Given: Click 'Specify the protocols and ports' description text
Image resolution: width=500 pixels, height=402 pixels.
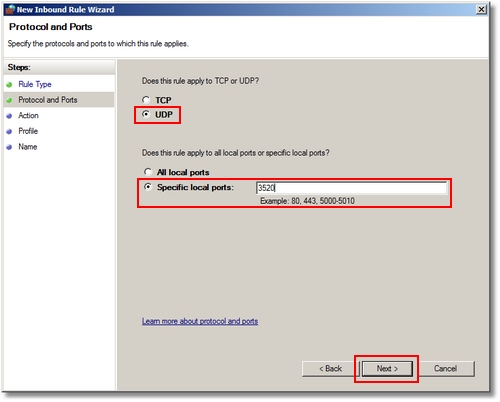Looking at the screenshot, I should pos(98,44).
